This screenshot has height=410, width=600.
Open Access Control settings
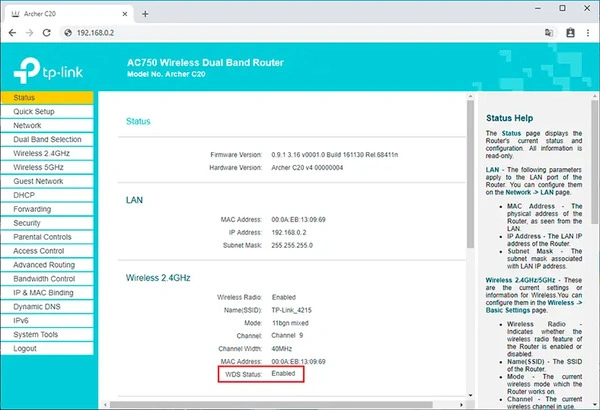tap(47, 251)
